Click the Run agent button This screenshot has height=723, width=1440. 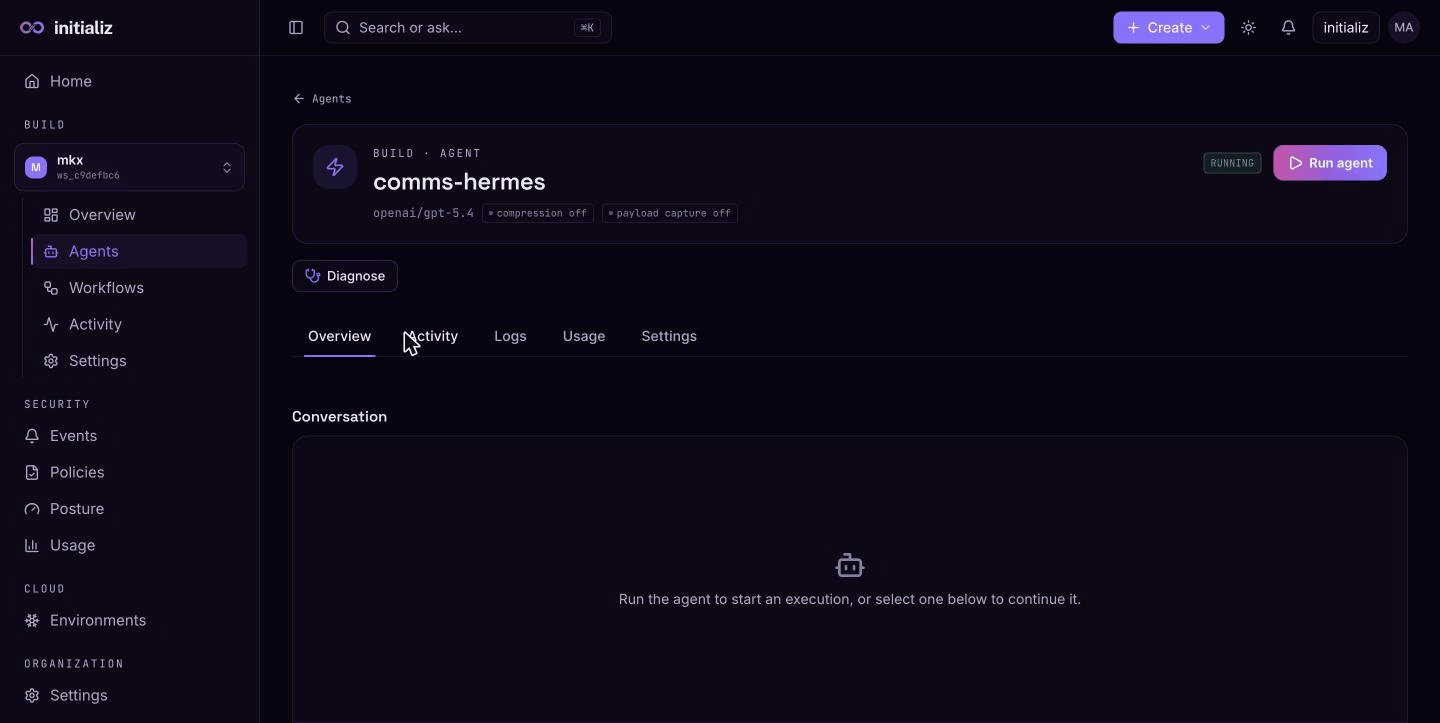[1330, 163]
